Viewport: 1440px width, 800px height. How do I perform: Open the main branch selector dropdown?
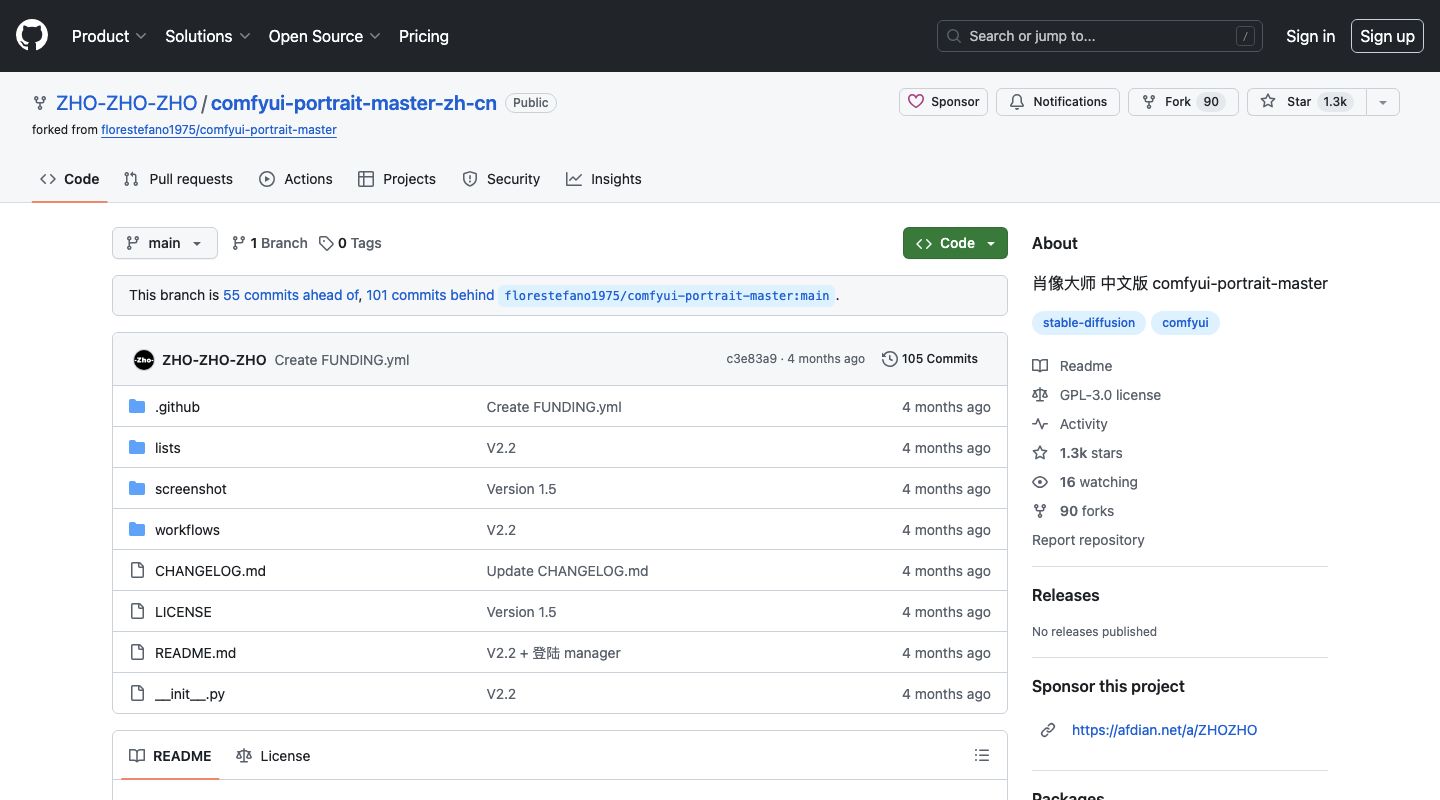click(165, 243)
